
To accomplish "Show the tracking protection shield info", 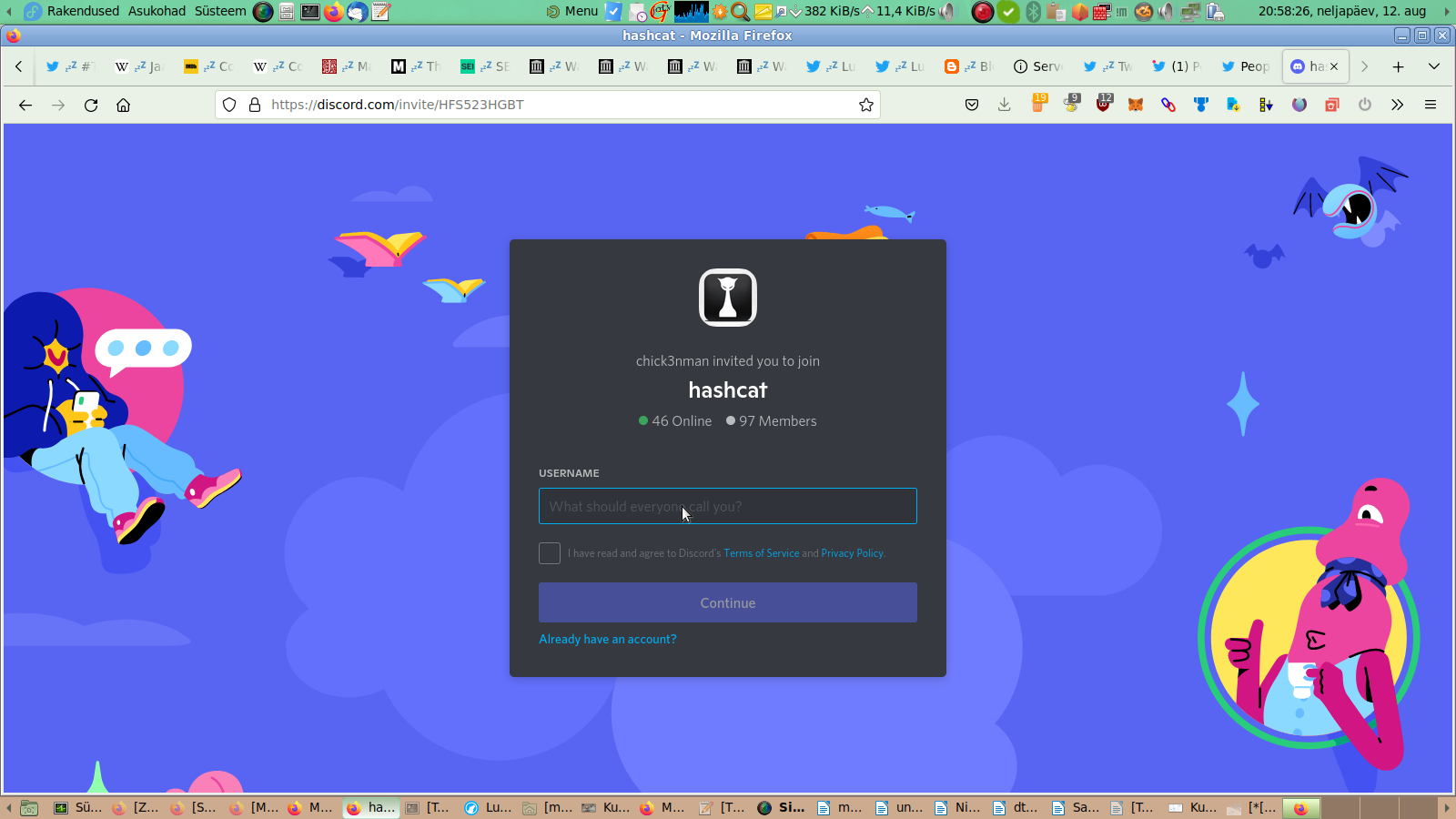I will coord(229,105).
